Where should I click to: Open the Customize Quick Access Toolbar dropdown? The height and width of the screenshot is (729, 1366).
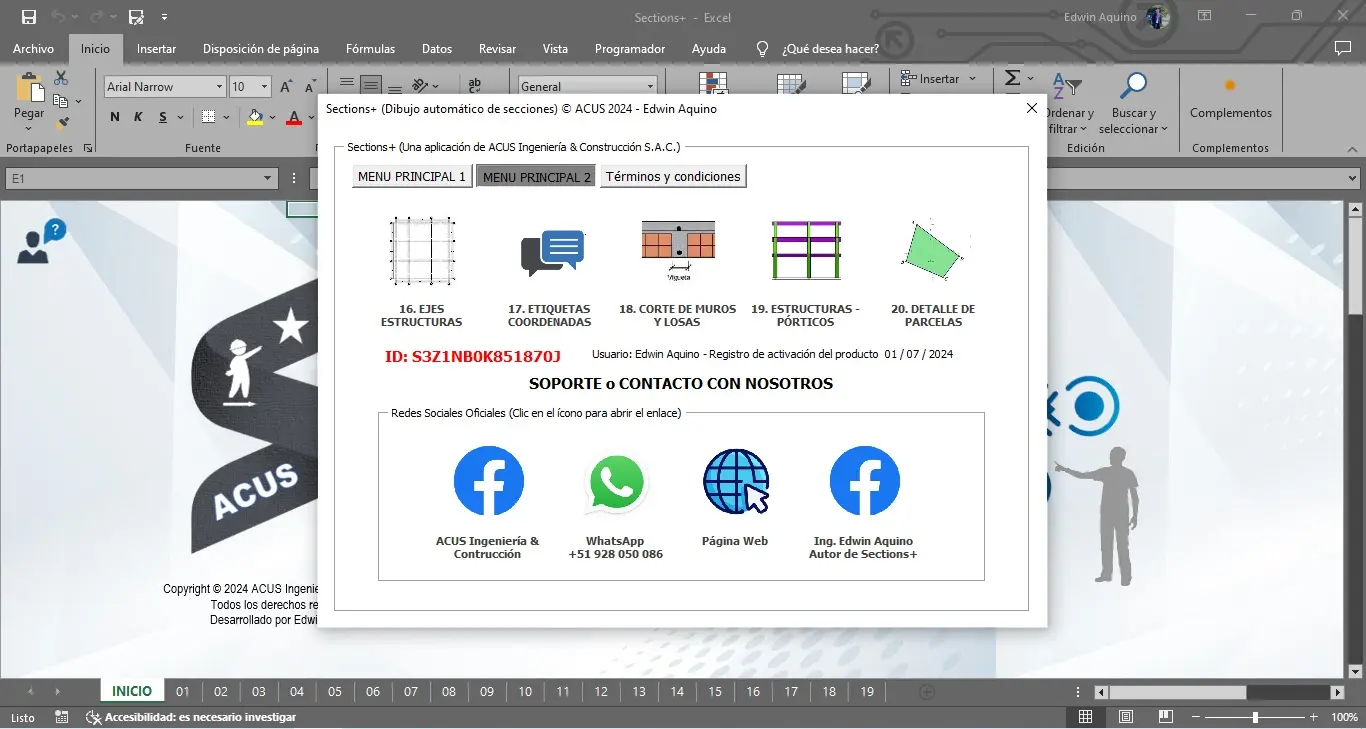point(164,17)
